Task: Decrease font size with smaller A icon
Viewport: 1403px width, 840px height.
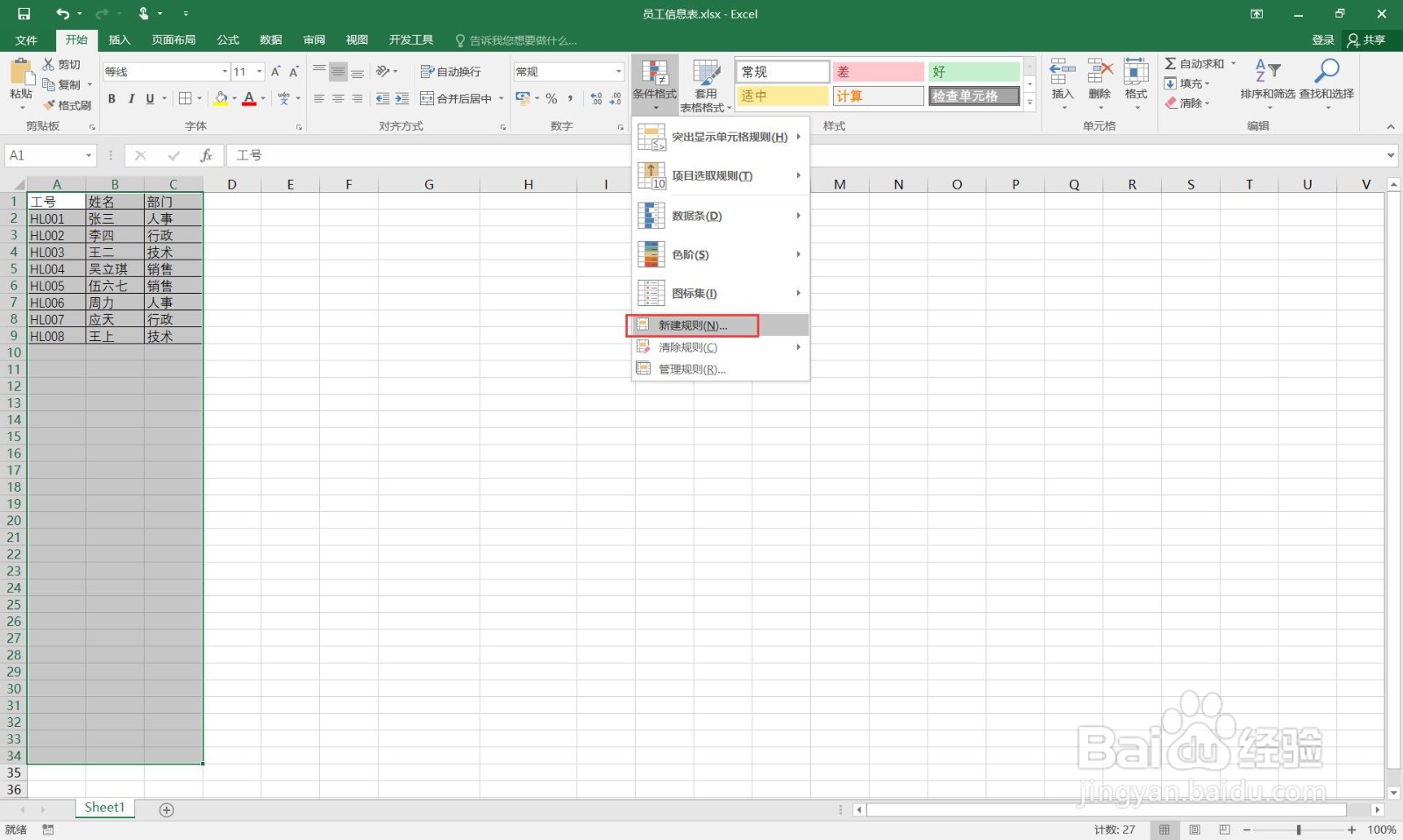Action: tap(294, 72)
